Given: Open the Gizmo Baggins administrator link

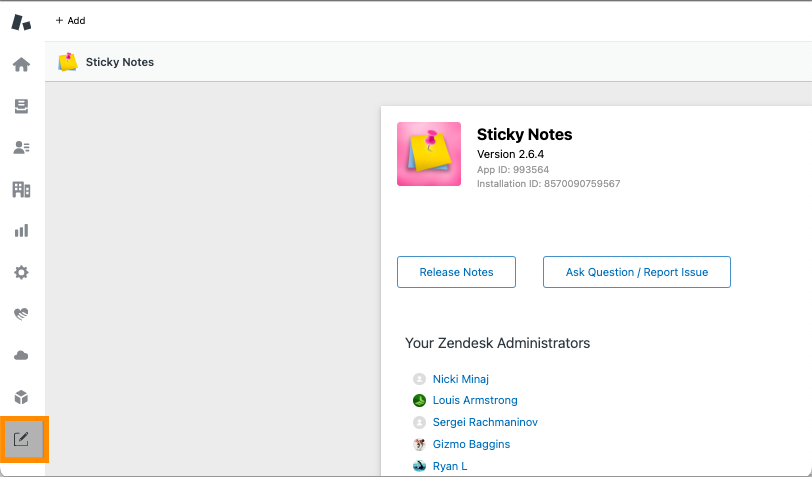Looking at the screenshot, I should [471, 444].
